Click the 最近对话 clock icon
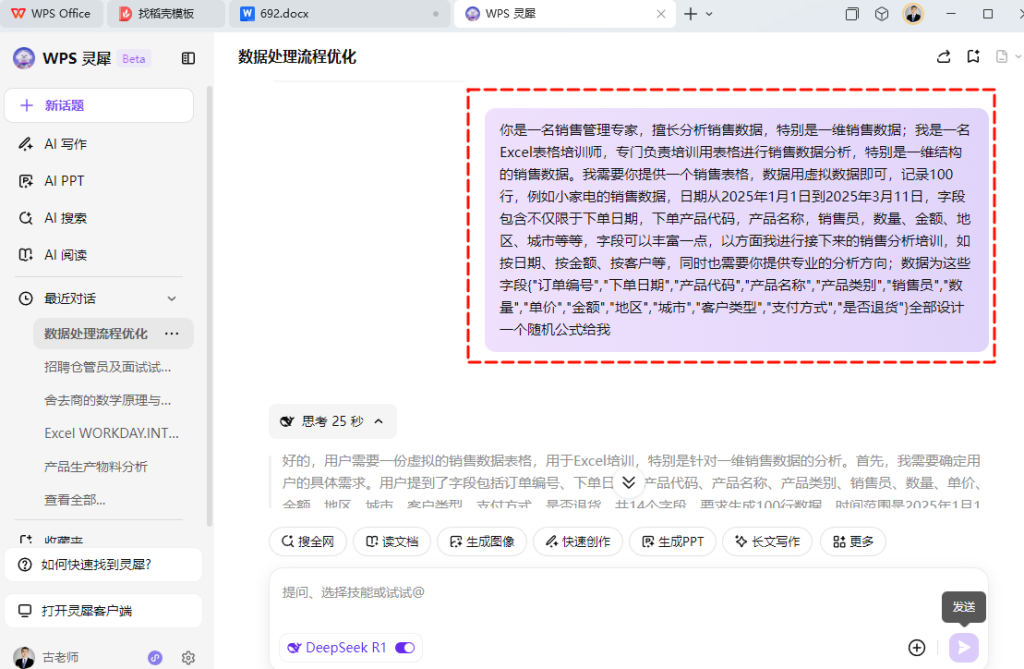Screen dimensions: 1024x669 pyautogui.click(x=25, y=299)
